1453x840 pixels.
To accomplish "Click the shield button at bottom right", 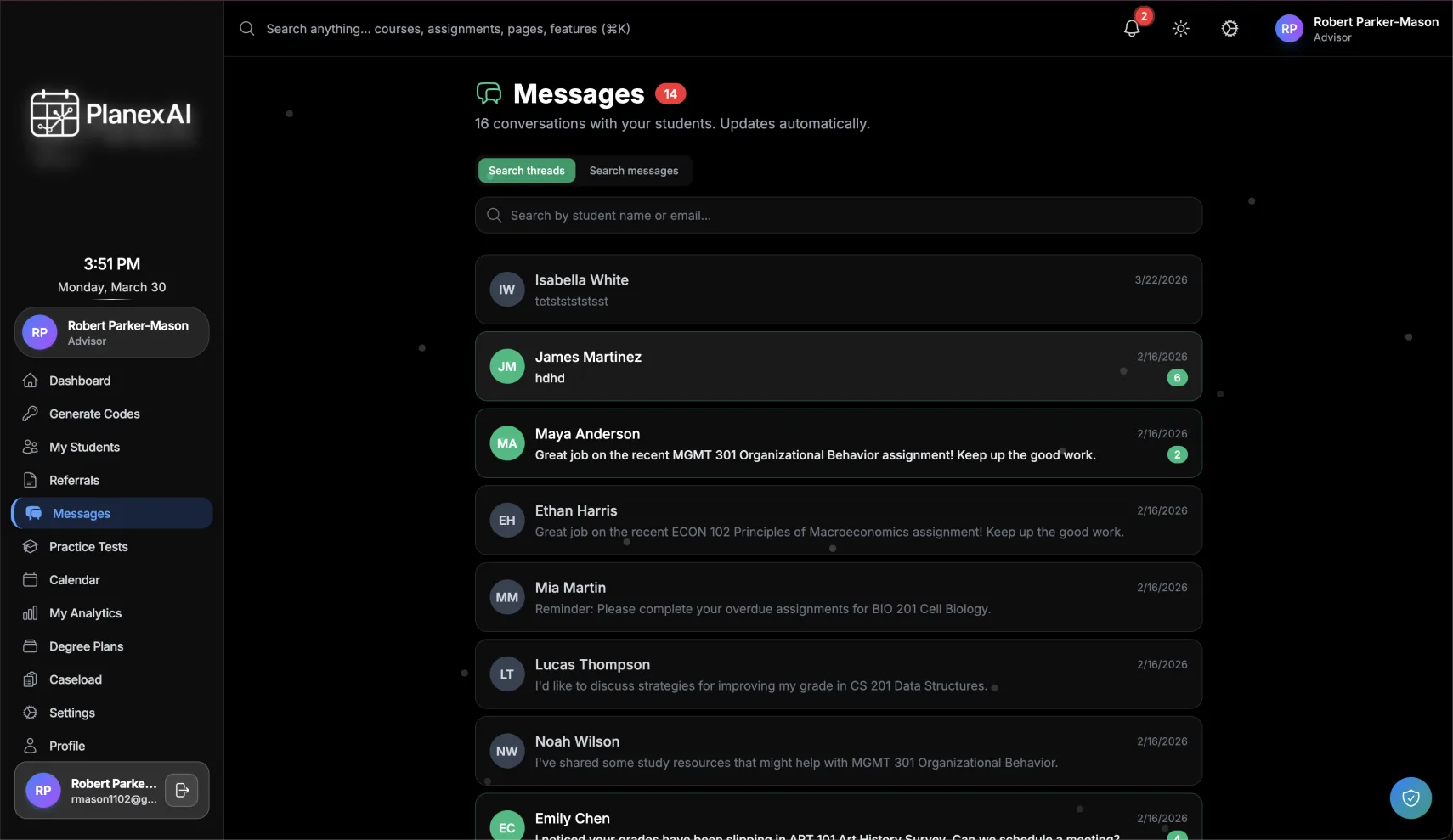I will pyautogui.click(x=1411, y=798).
